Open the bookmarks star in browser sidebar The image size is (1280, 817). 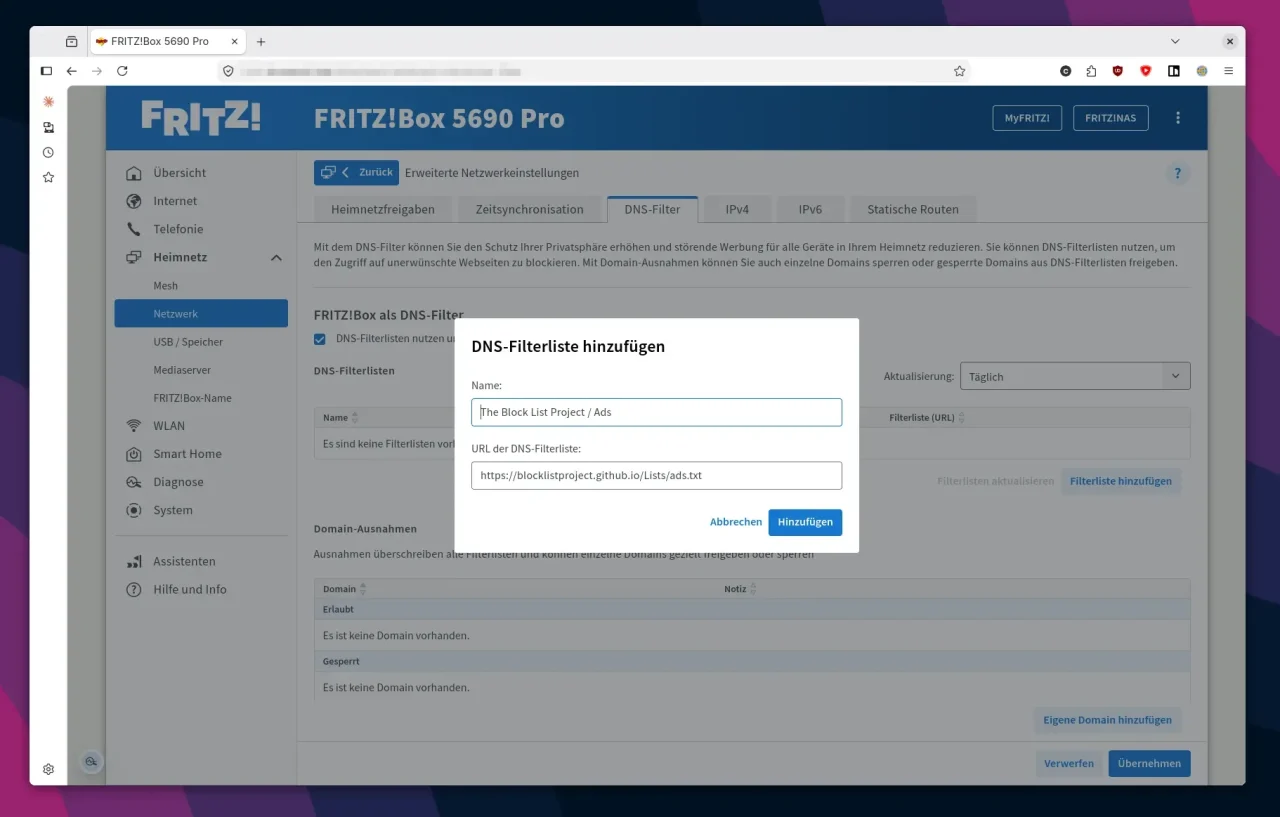click(x=48, y=177)
